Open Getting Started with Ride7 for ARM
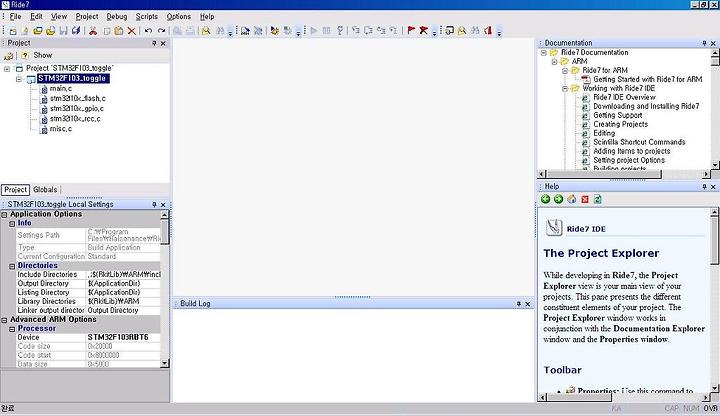The width and height of the screenshot is (720, 416). 647,79
